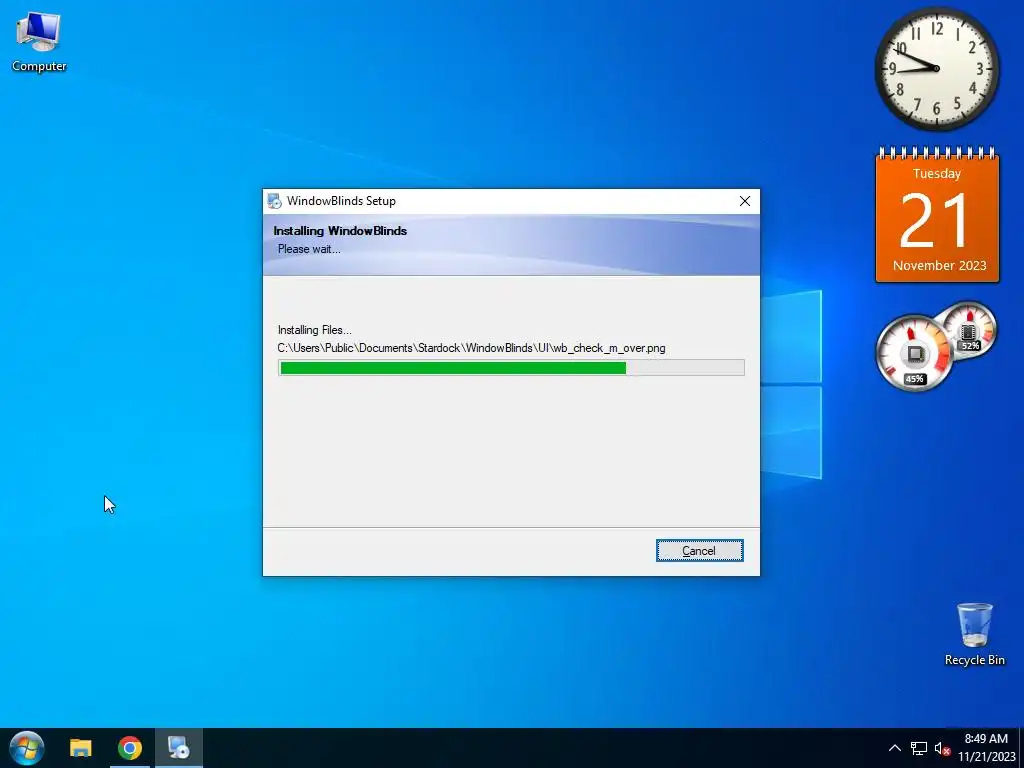Click the WindowBlinds Setup title bar icon
This screenshot has width=1024, height=768.
click(x=274, y=201)
